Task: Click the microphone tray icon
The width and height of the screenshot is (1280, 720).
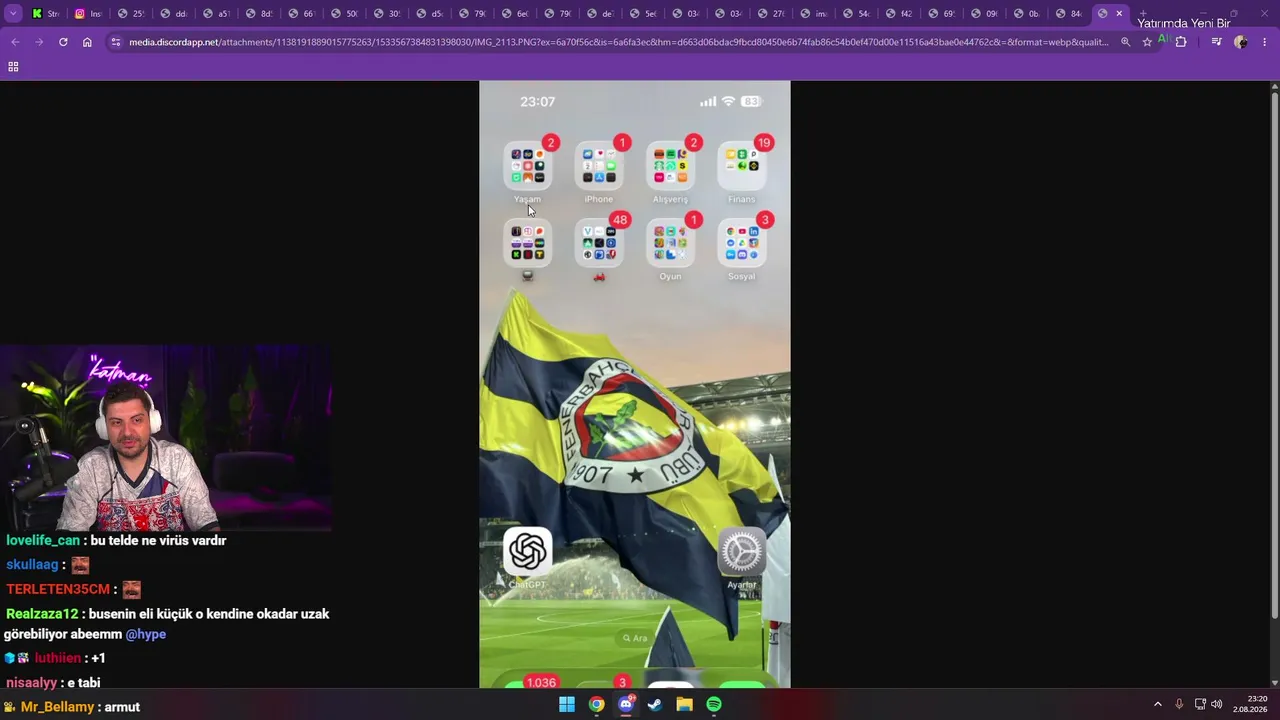Action: (x=1179, y=705)
